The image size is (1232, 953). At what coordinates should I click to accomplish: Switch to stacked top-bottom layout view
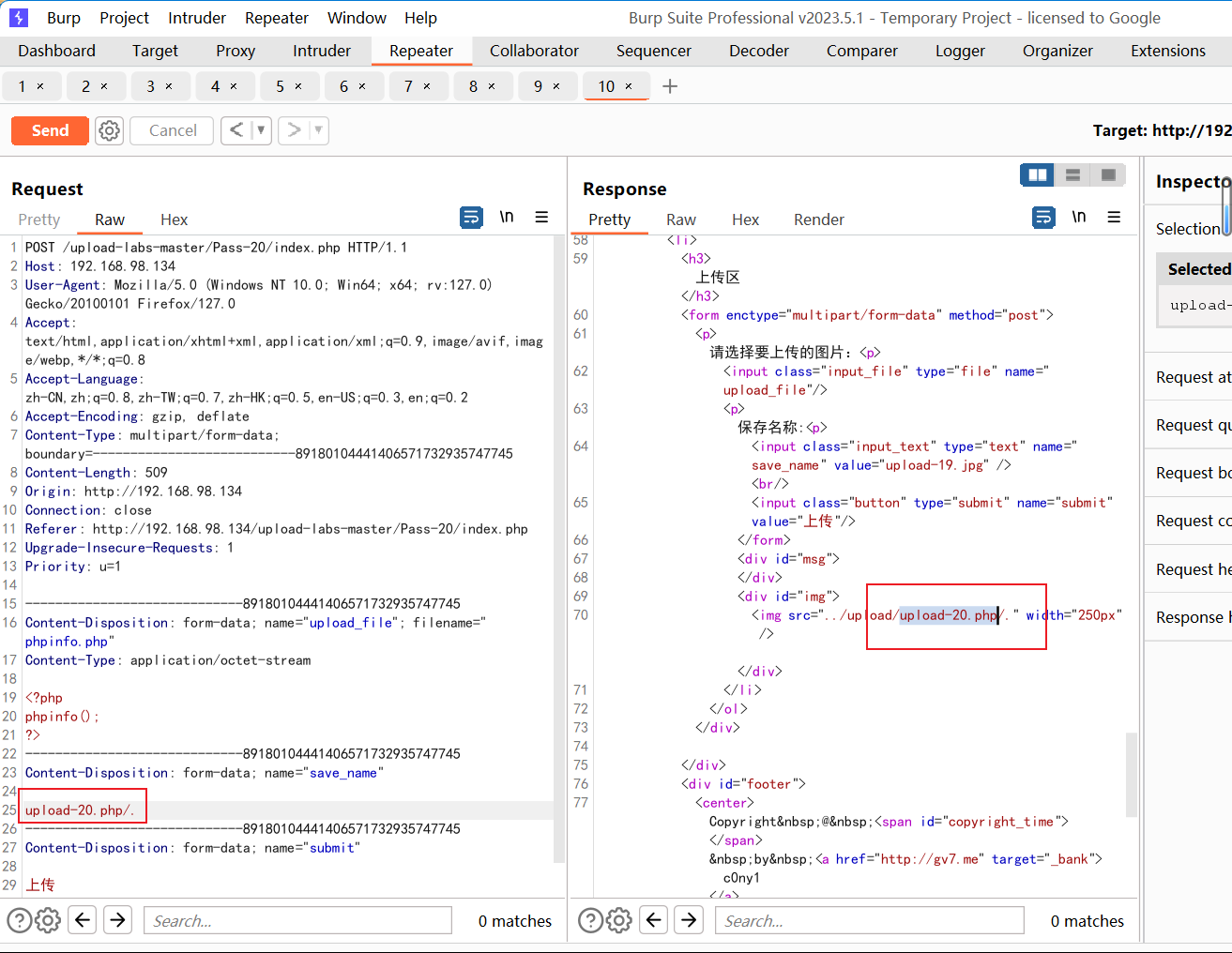point(1072,175)
